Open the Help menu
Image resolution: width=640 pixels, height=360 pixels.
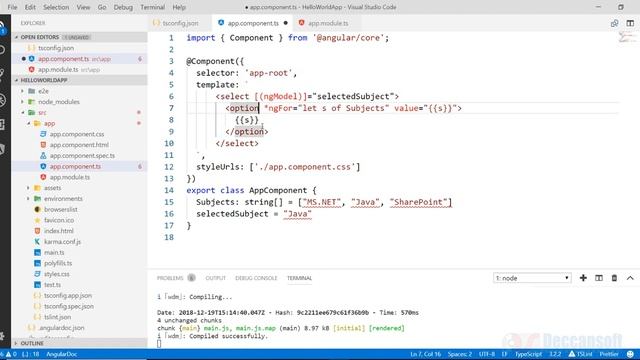[179, 7]
